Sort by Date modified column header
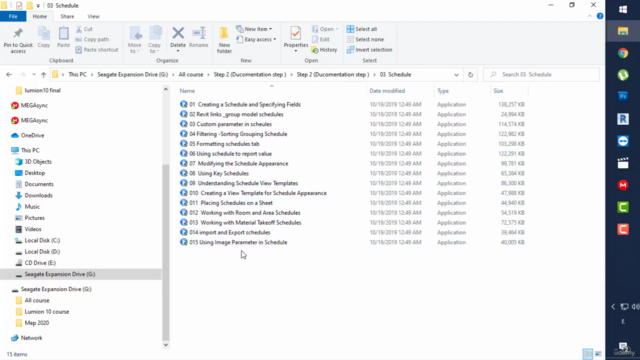The height and width of the screenshot is (360, 640). click(x=387, y=91)
